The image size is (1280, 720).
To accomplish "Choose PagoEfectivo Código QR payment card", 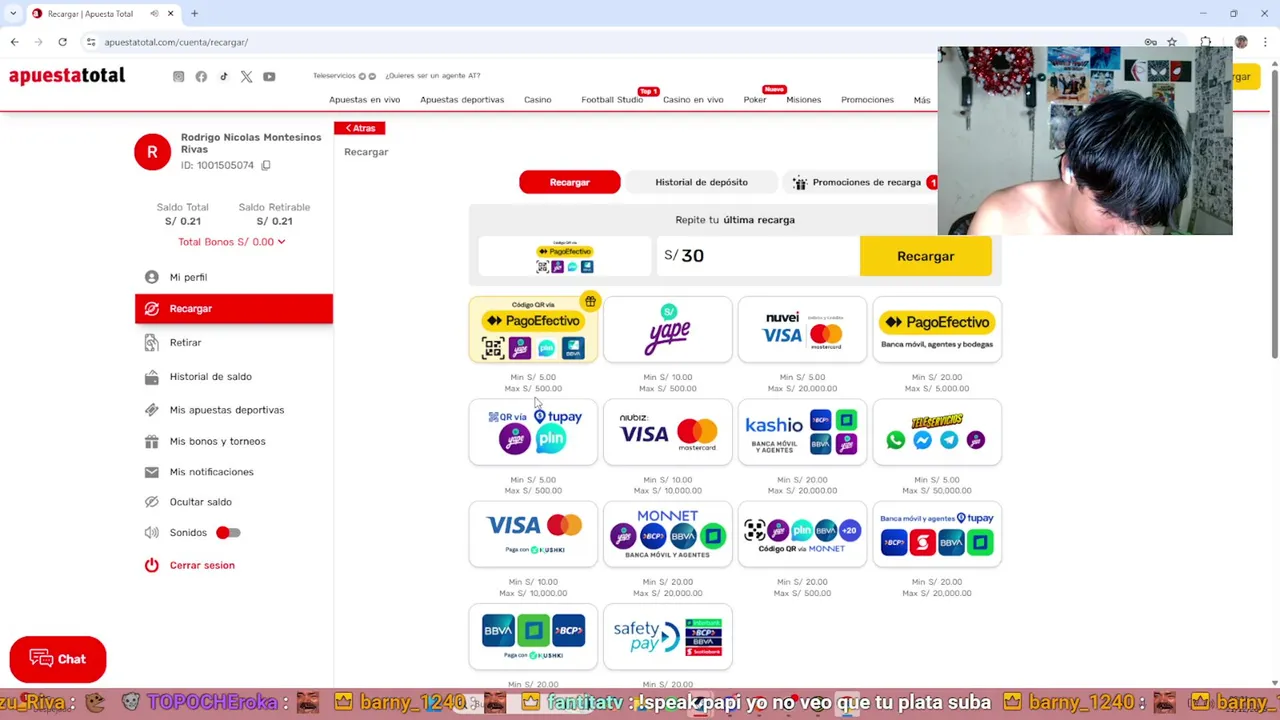I will [x=533, y=329].
